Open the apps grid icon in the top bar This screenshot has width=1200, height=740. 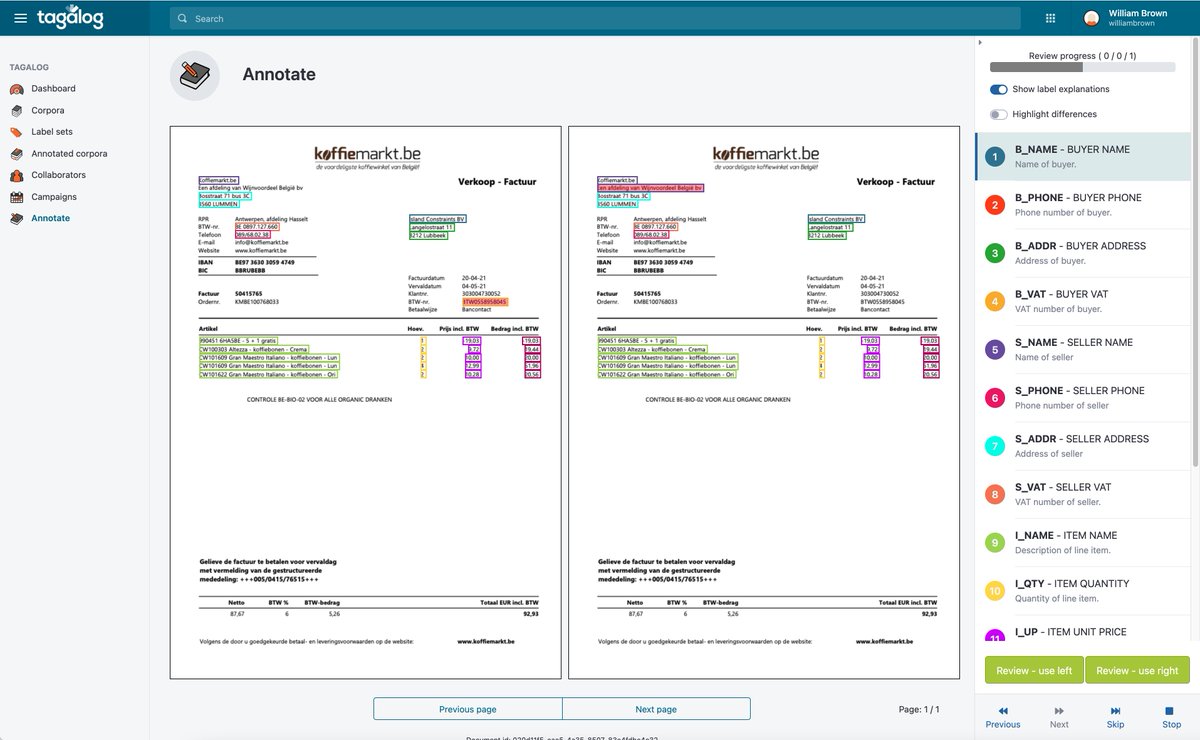click(1051, 17)
